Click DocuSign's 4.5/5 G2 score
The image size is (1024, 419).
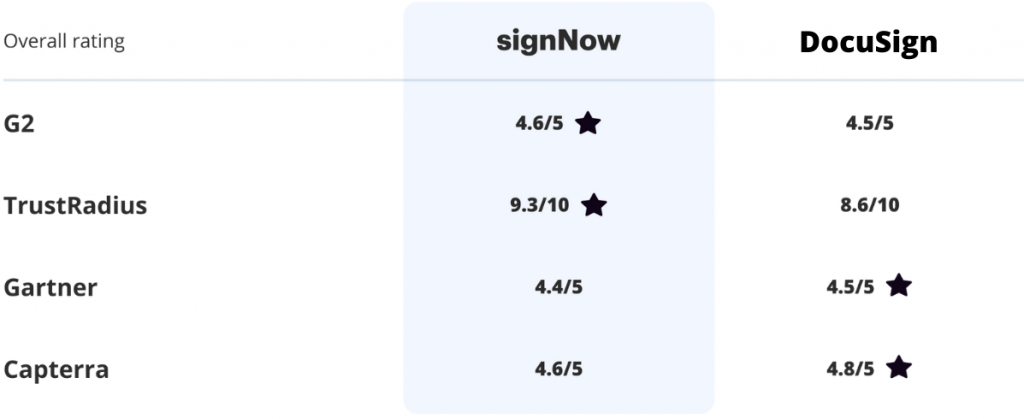(x=869, y=124)
